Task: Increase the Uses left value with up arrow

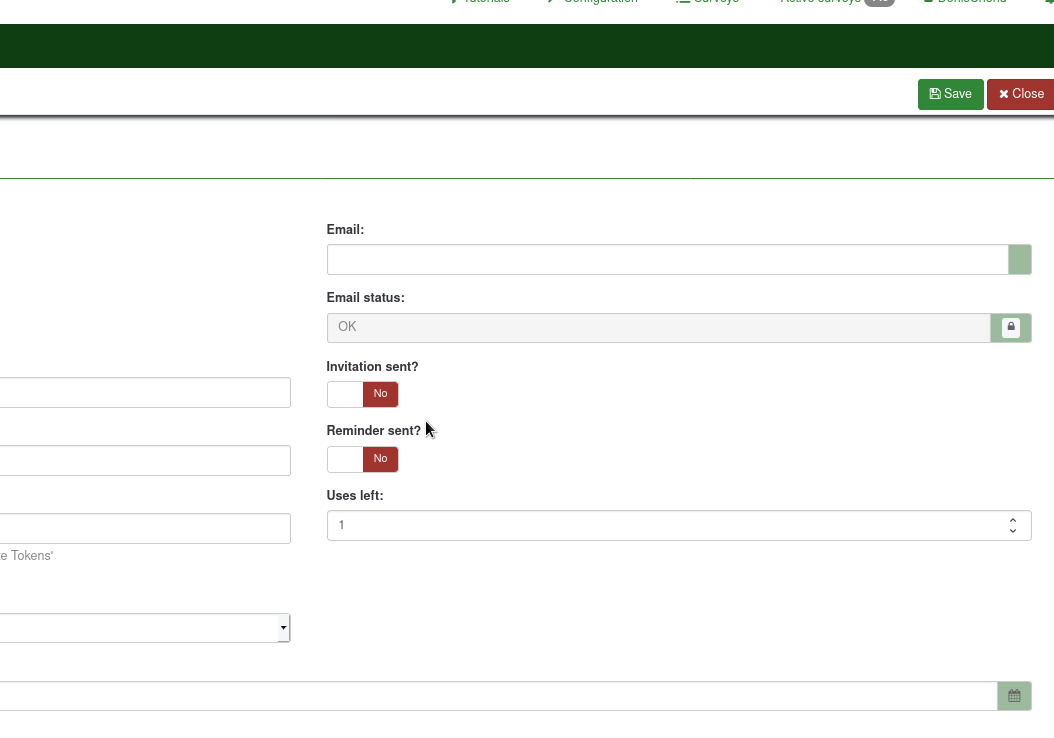Action: click(1013, 520)
